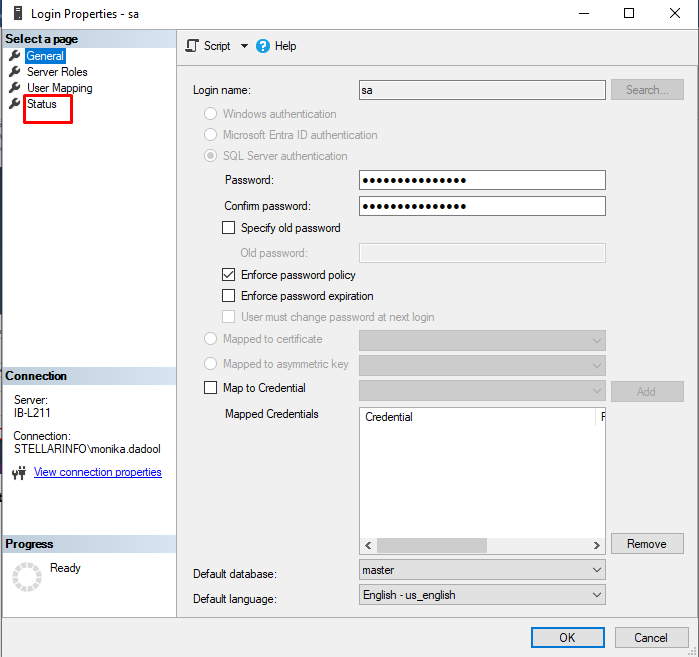The image size is (699, 657).
Task: Select SQL Server authentication radio
Action: pos(210,156)
